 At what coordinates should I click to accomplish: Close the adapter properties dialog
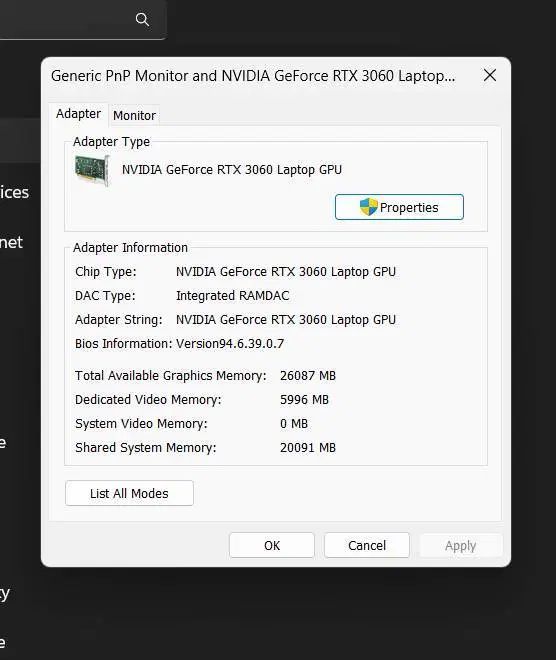click(489, 76)
